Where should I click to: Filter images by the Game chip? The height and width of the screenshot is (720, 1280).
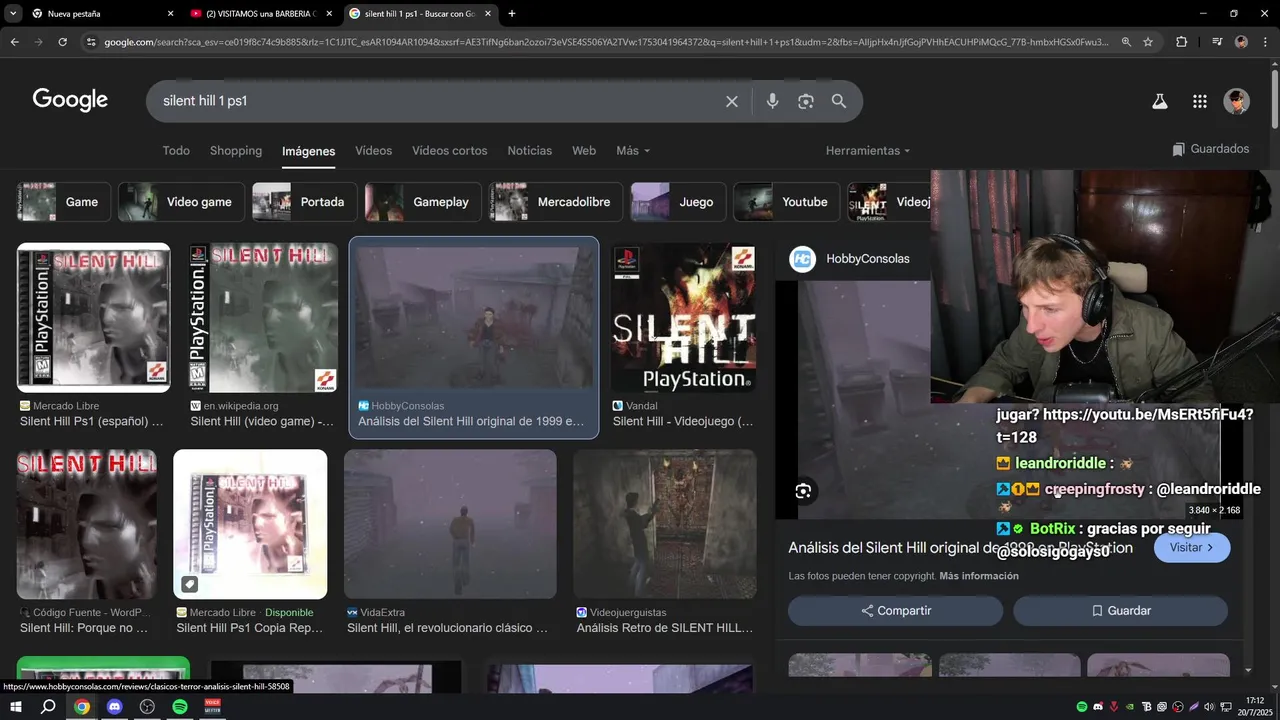tap(63, 202)
